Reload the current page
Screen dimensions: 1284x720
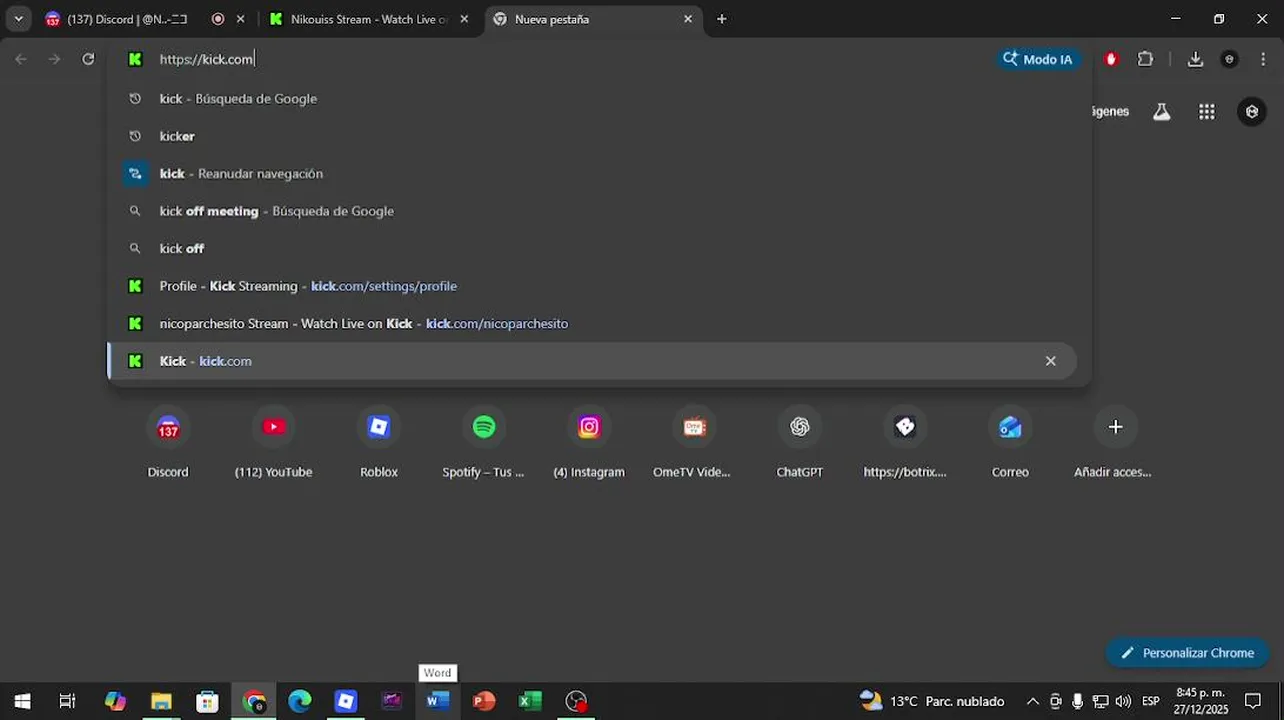coord(88,59)
